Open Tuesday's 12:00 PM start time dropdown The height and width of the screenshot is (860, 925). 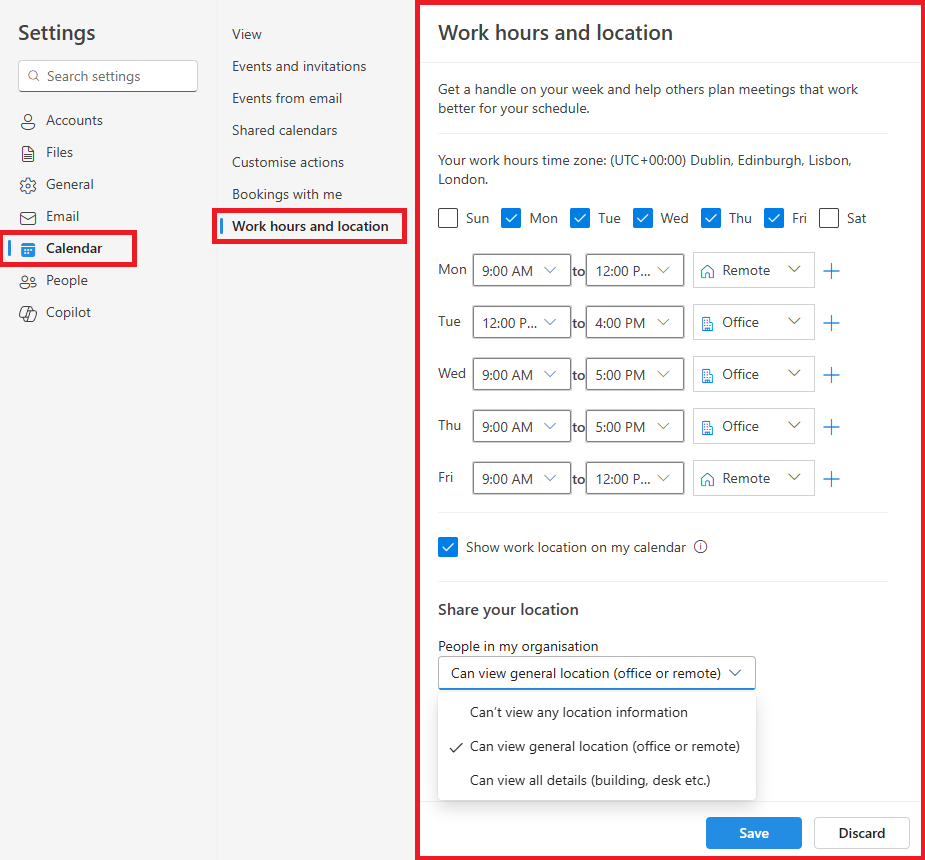(521, 323)
